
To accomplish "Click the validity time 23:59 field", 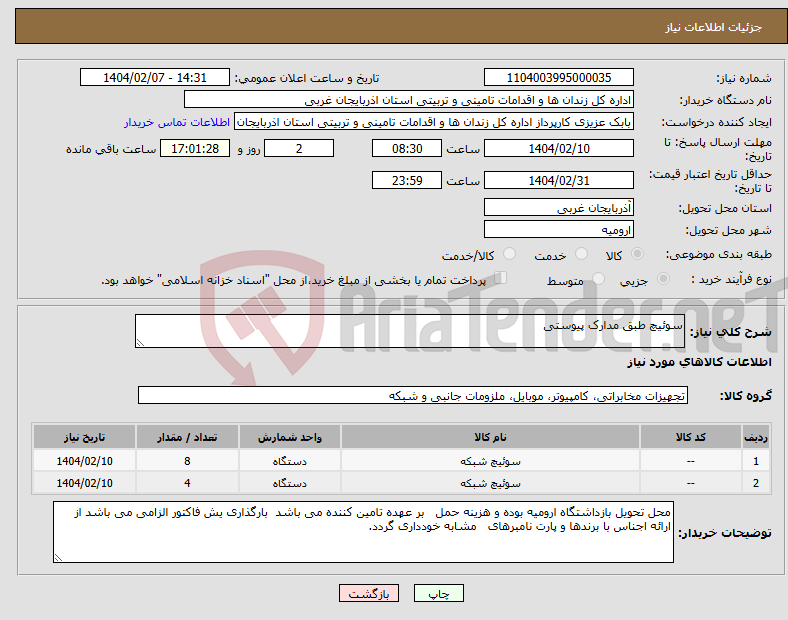I will tap(407, 180).
